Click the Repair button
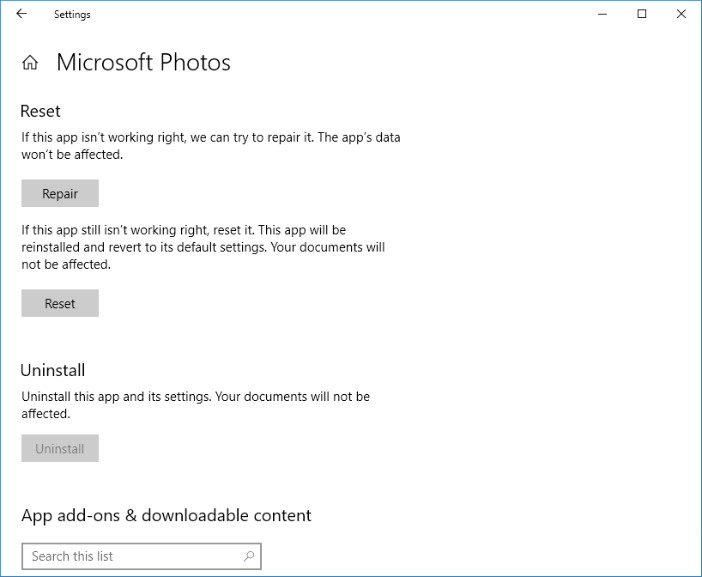The image size is (702, 577). [60, 193]
